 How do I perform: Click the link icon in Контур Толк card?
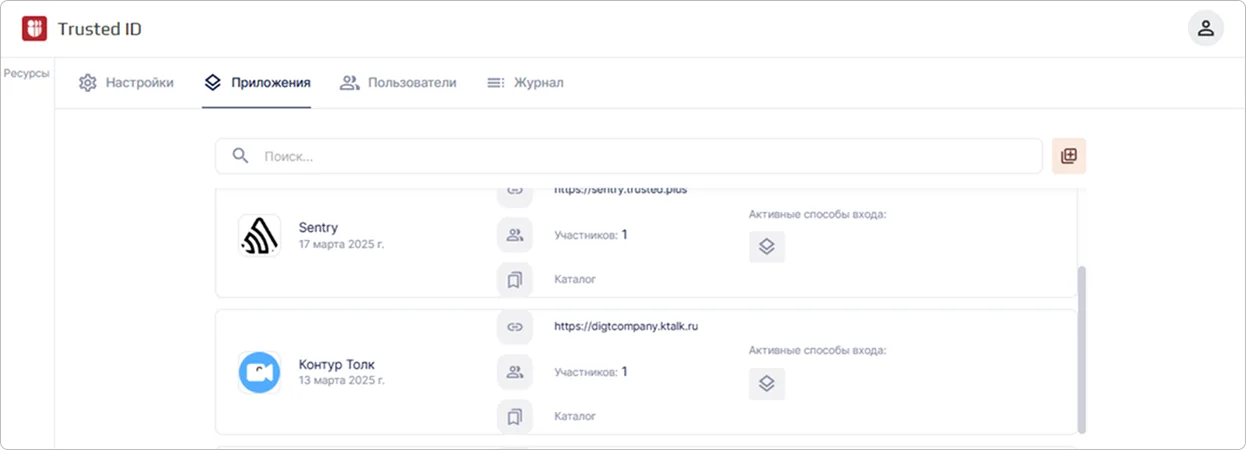(515, 326)
